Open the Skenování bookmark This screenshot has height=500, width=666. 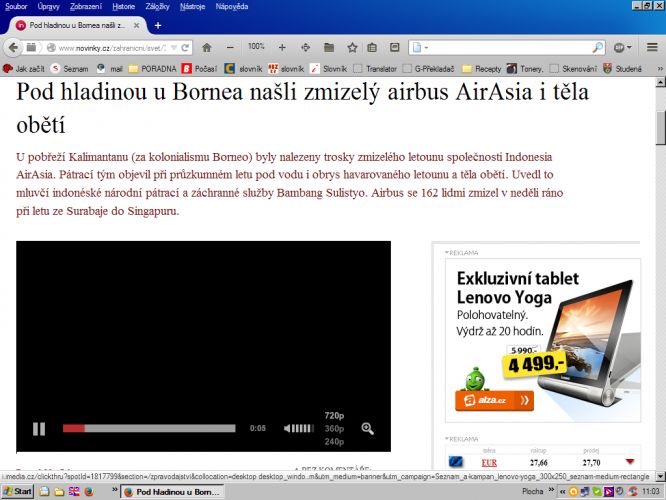point(573,68)
